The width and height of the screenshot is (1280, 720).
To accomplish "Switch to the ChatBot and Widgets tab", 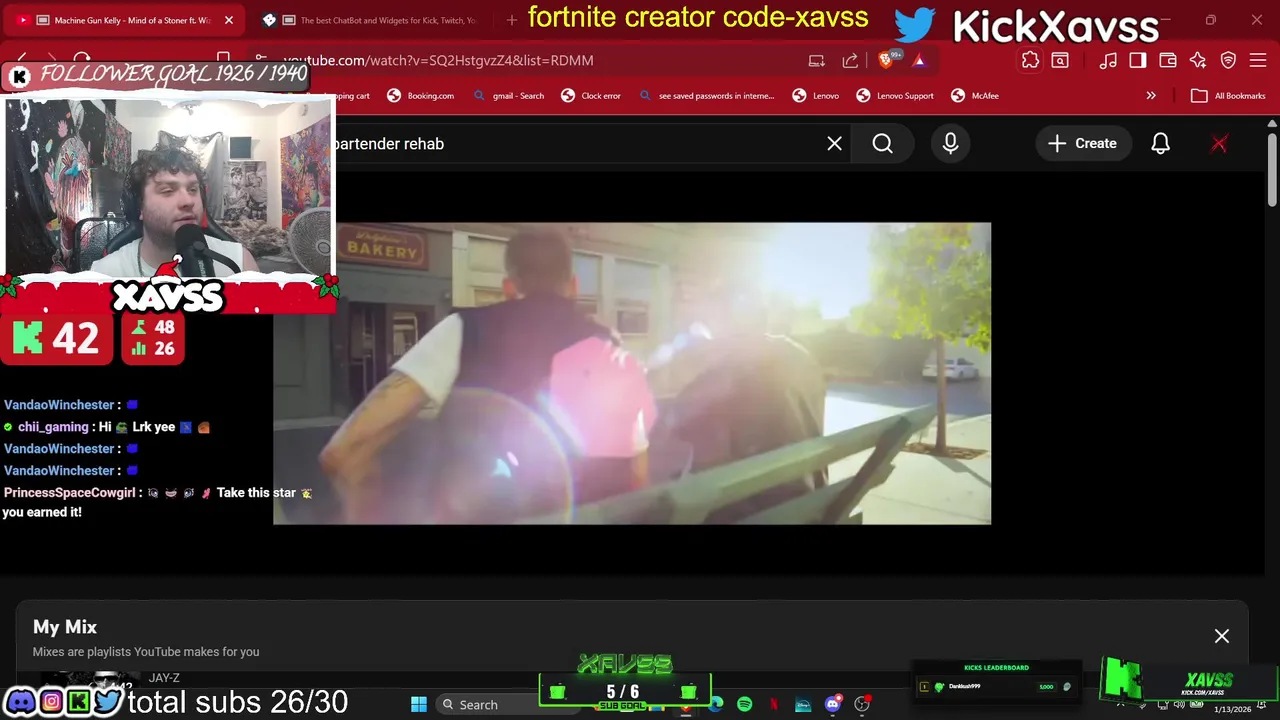I will pos(370,20).
